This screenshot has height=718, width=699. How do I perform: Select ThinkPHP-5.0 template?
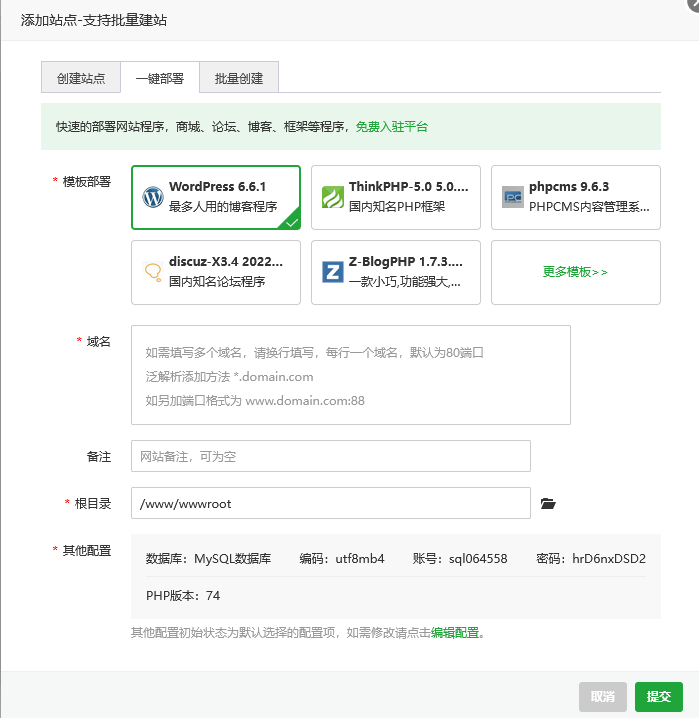pyautogui.click(x=395, y=197)
